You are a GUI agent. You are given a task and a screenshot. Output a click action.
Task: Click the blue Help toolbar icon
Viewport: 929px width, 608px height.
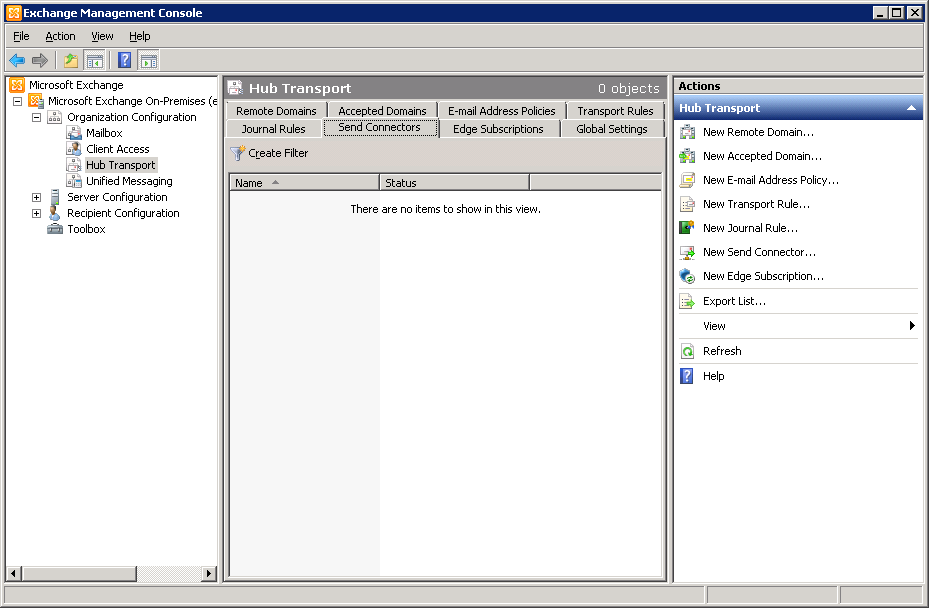click(x=124, y=60)
